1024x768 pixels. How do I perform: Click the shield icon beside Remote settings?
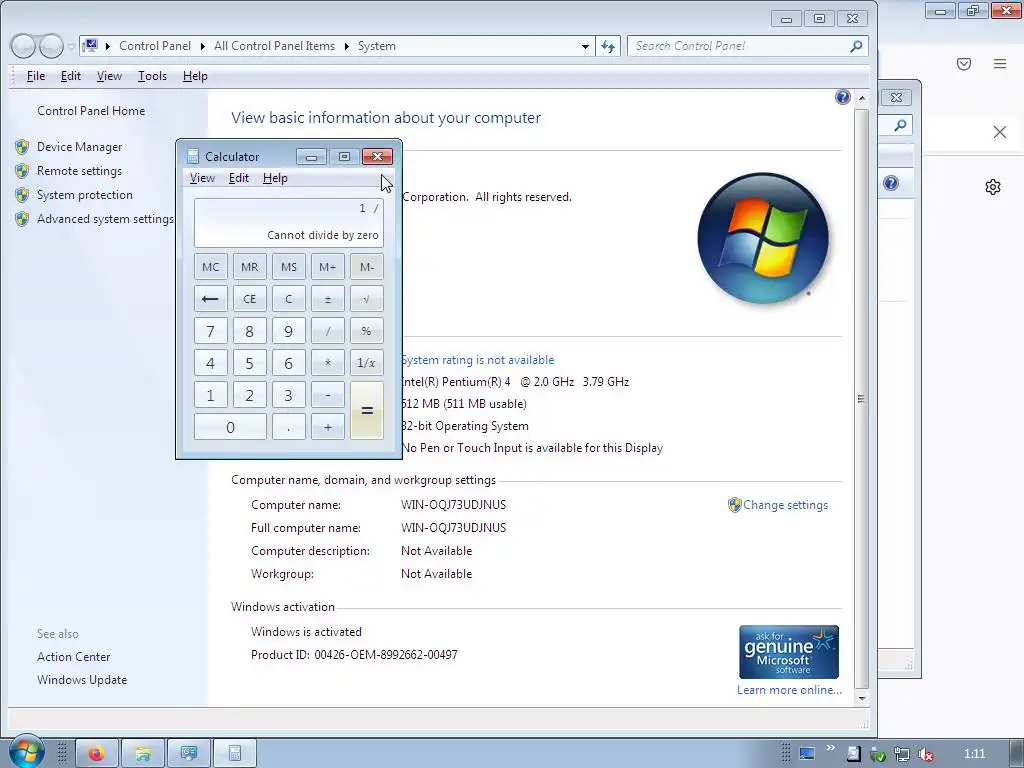(22, 171)
